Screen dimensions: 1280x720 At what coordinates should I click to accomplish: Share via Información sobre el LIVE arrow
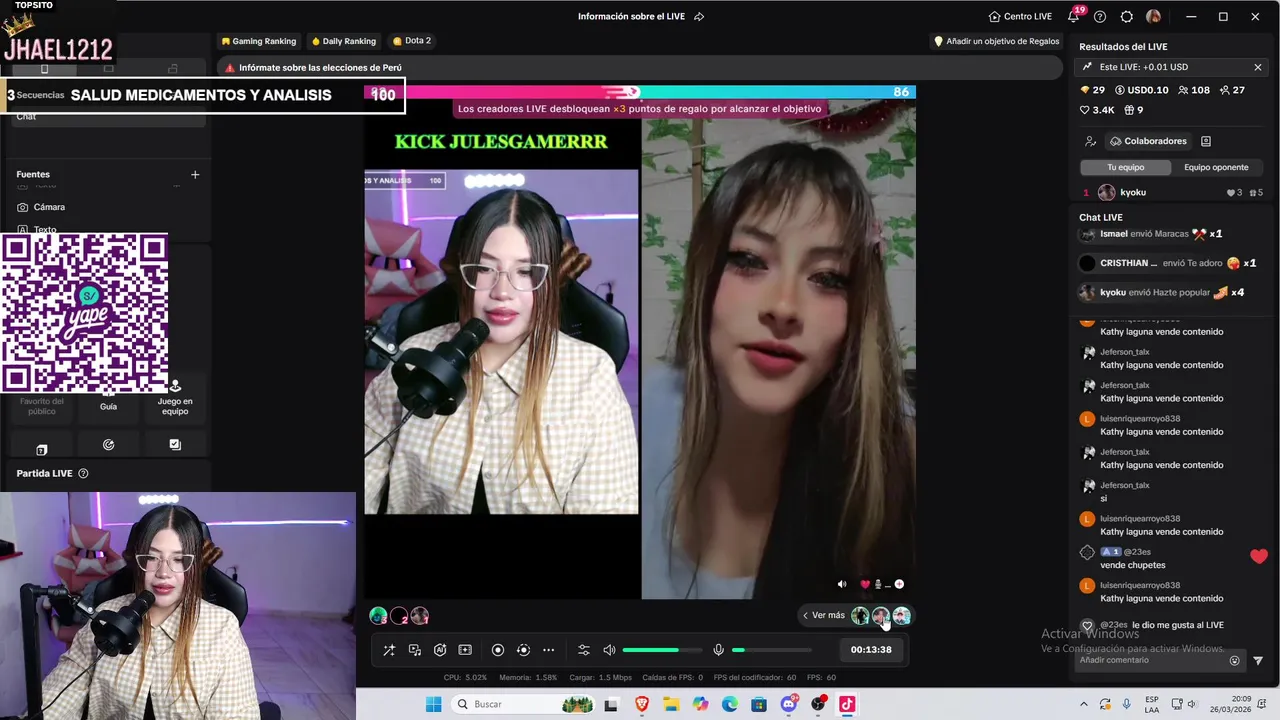(699, 16)
